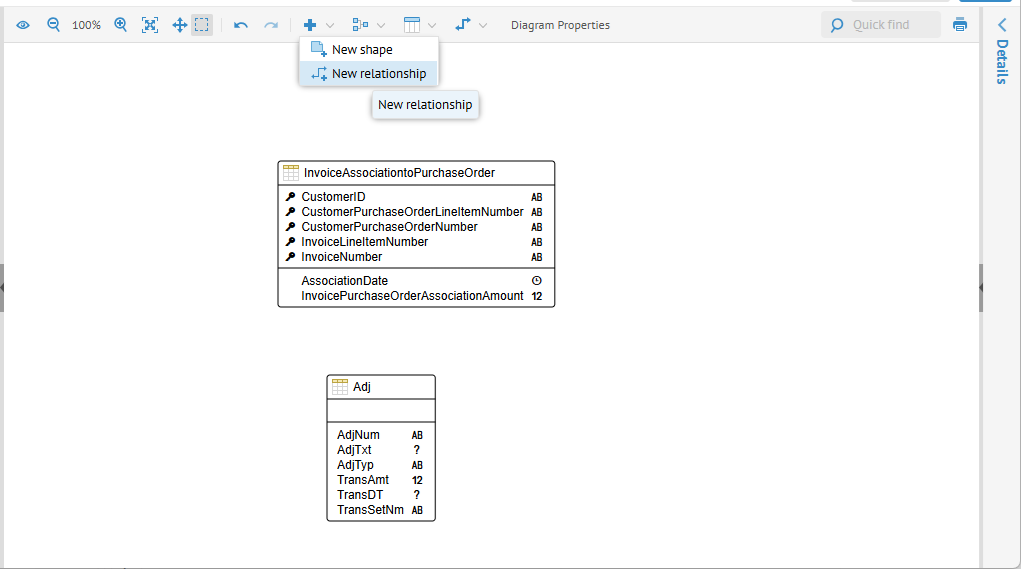This screenshot has width=1021, height=569.
Task: Select the InvoiceAssociationtoPurchaseOrder table header
Action: pos(399,173)
